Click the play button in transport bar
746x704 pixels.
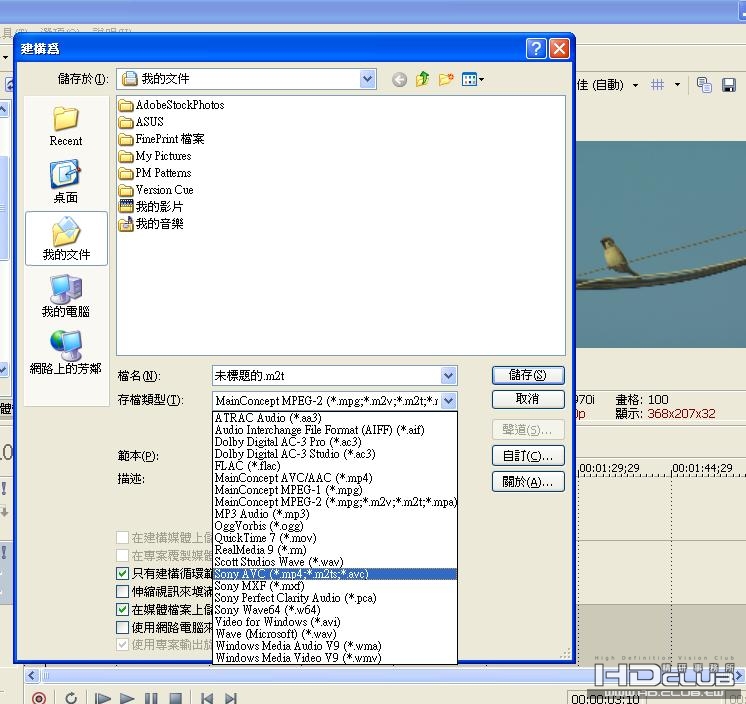point(127,698)
